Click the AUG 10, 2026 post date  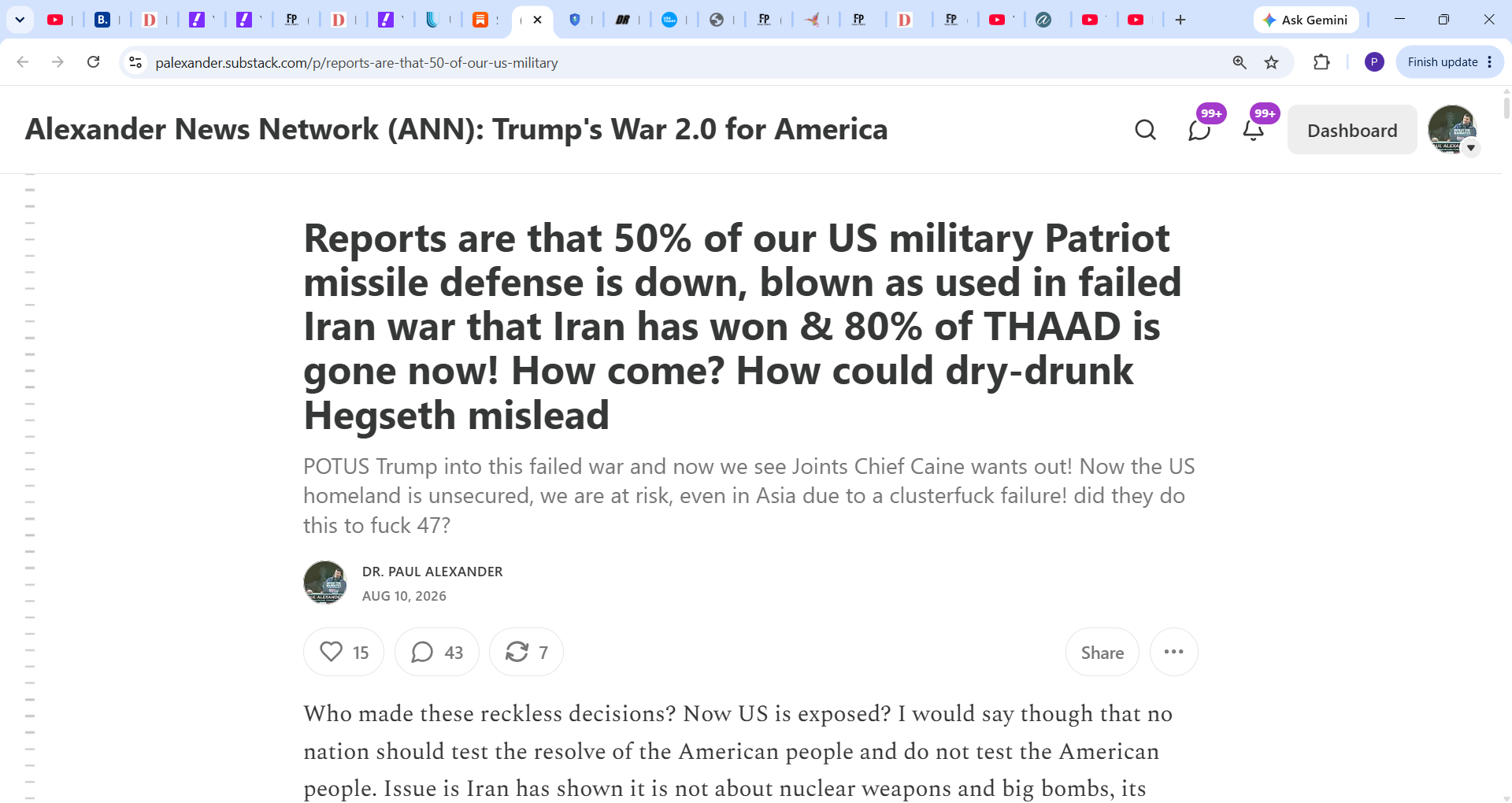click(404, 596)
